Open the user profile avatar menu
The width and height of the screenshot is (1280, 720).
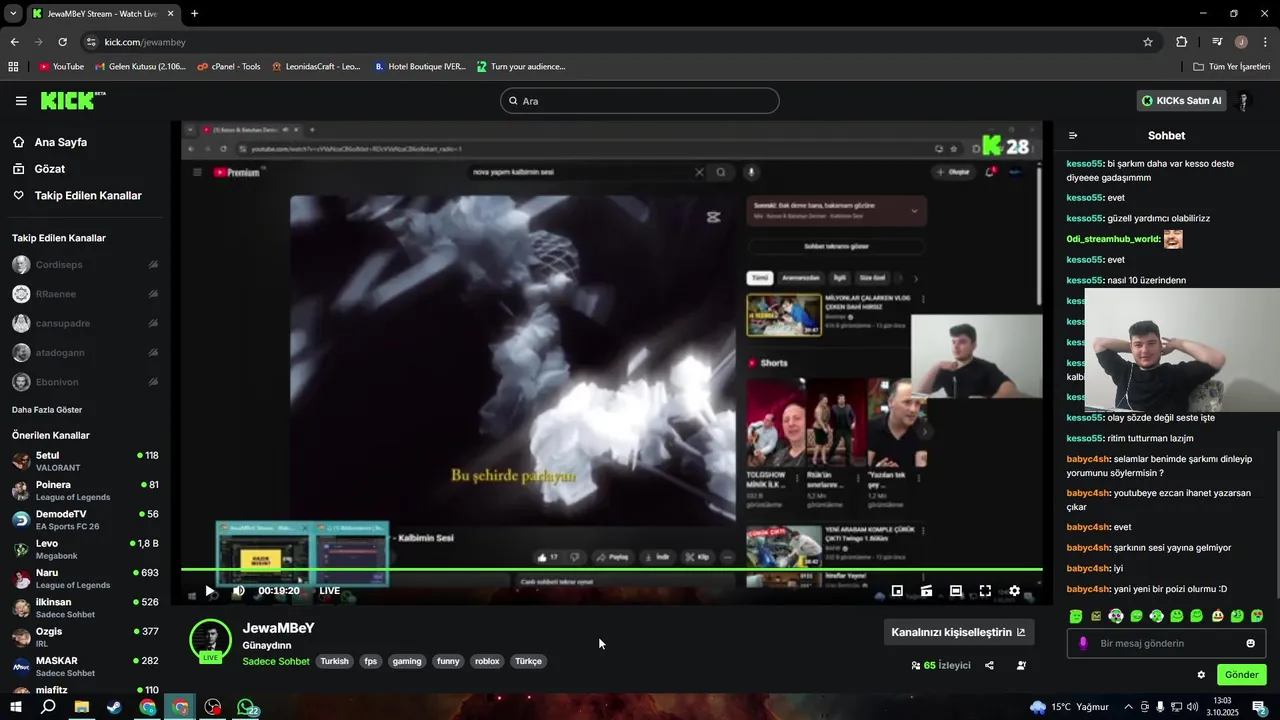(1244, 101)
